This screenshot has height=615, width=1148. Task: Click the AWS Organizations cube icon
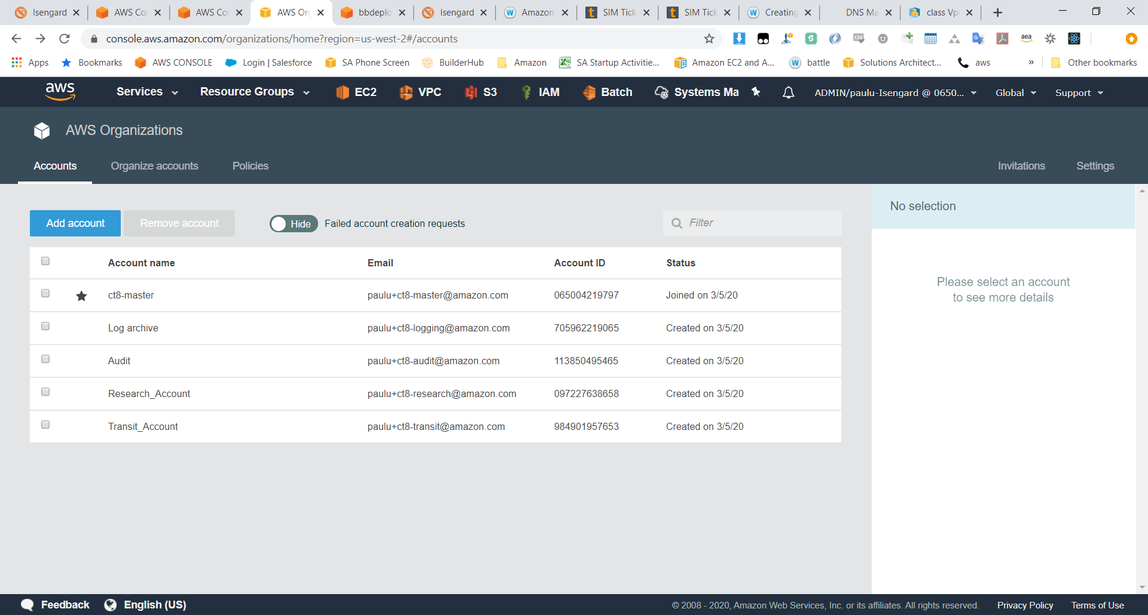42,130
